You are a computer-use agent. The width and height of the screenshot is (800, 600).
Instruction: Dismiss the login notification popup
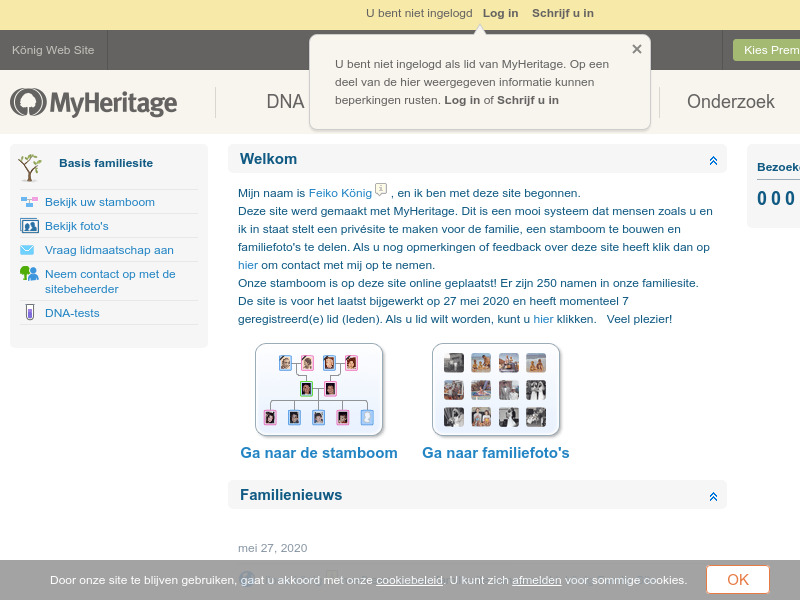636,48
